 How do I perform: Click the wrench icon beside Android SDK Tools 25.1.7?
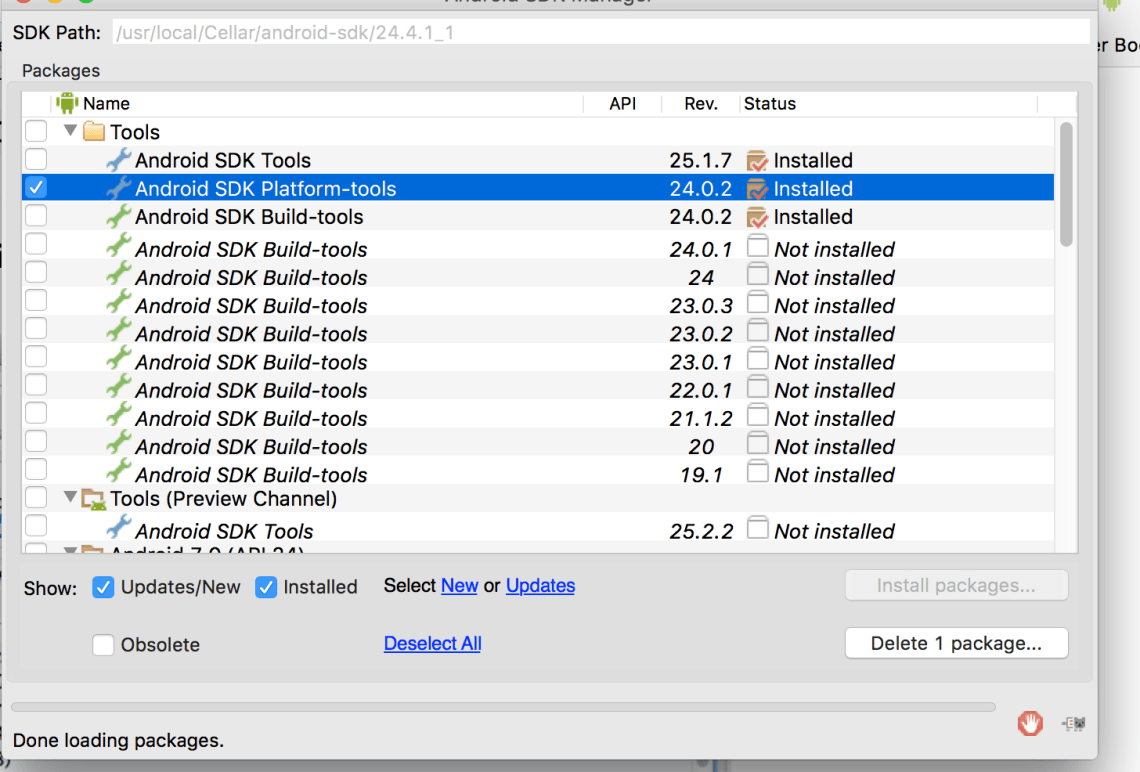[x=118, y=160]
